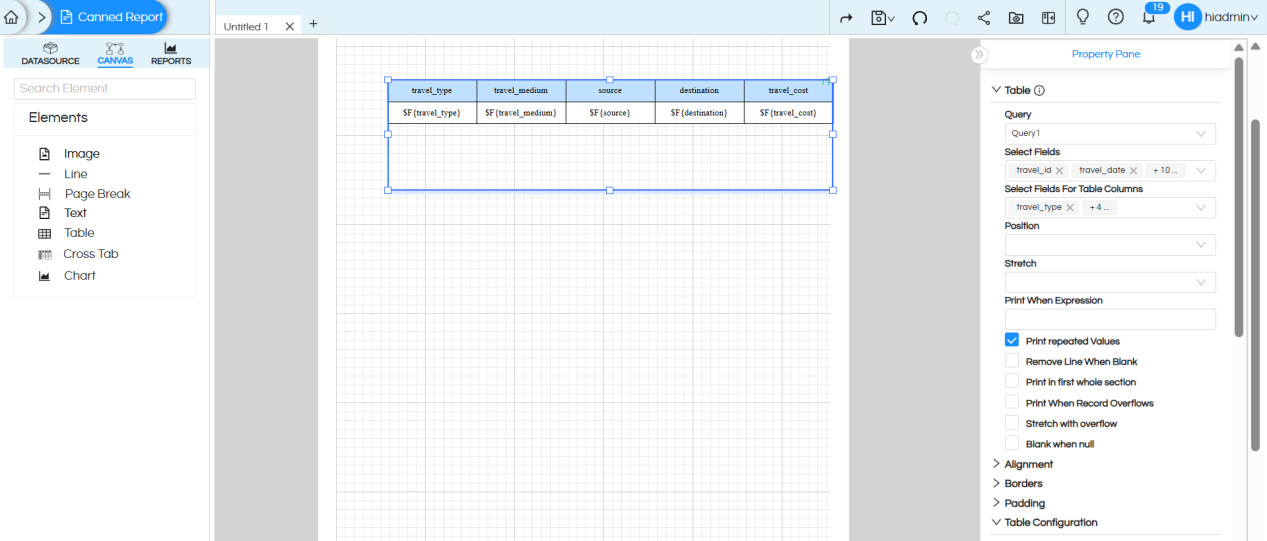Go to the home icon
Viewport: 1267px width, 541px height.
click(11, 17)
